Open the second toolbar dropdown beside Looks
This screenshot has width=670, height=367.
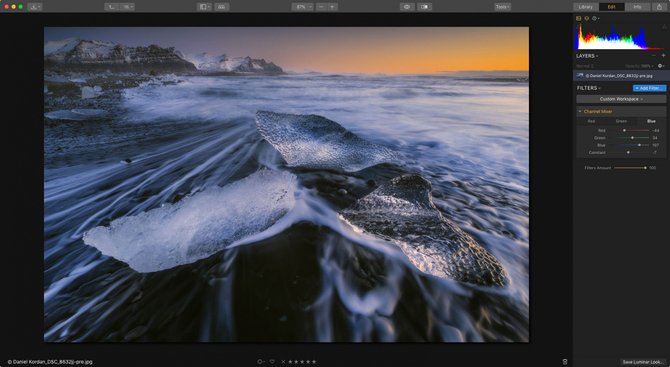pos(127,7)
